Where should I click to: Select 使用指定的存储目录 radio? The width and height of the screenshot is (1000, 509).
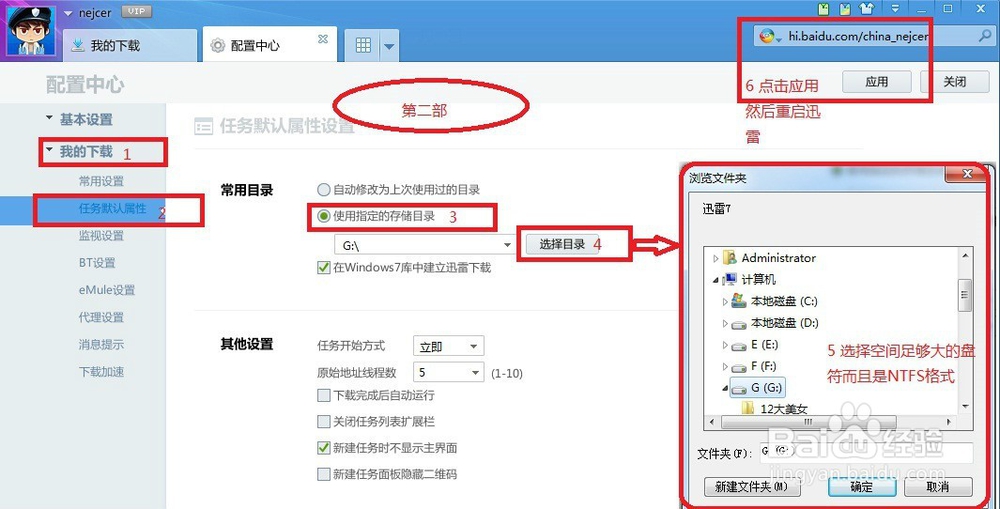[324, 216]
